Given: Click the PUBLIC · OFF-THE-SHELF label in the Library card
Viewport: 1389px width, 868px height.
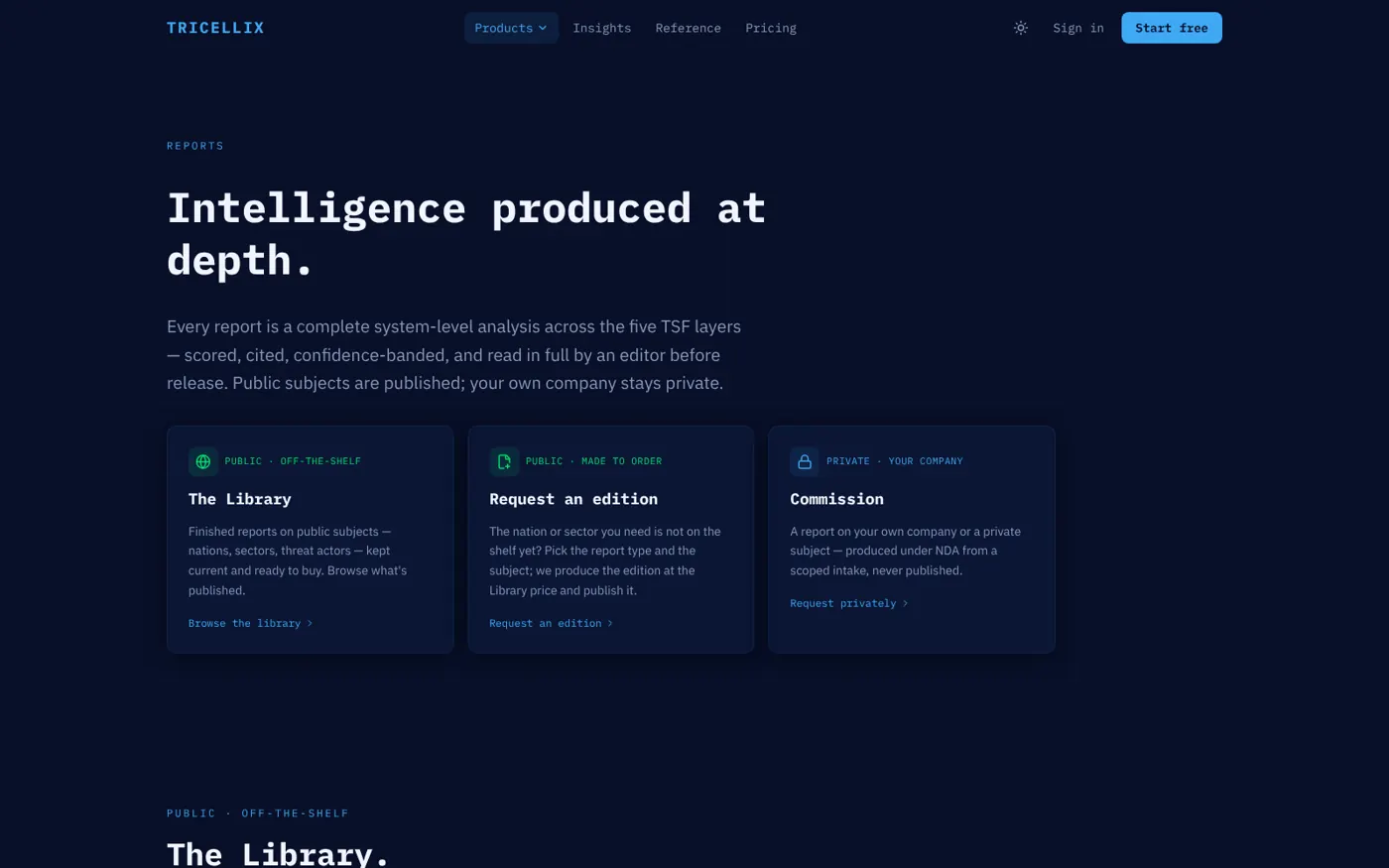Looking at the screenshot, I should pos(293,461).
